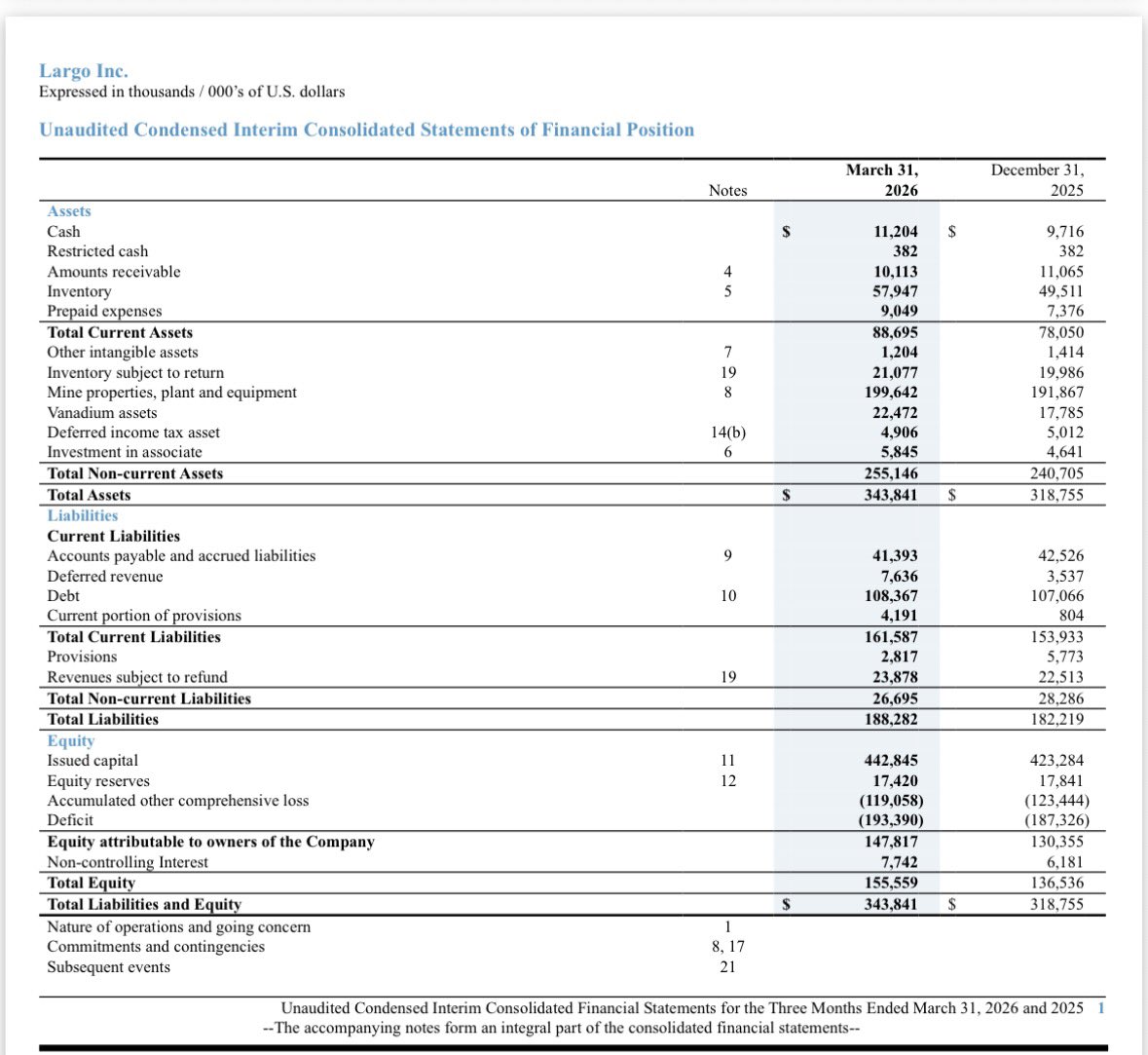Select Debt value 108,367

(891, 596)
